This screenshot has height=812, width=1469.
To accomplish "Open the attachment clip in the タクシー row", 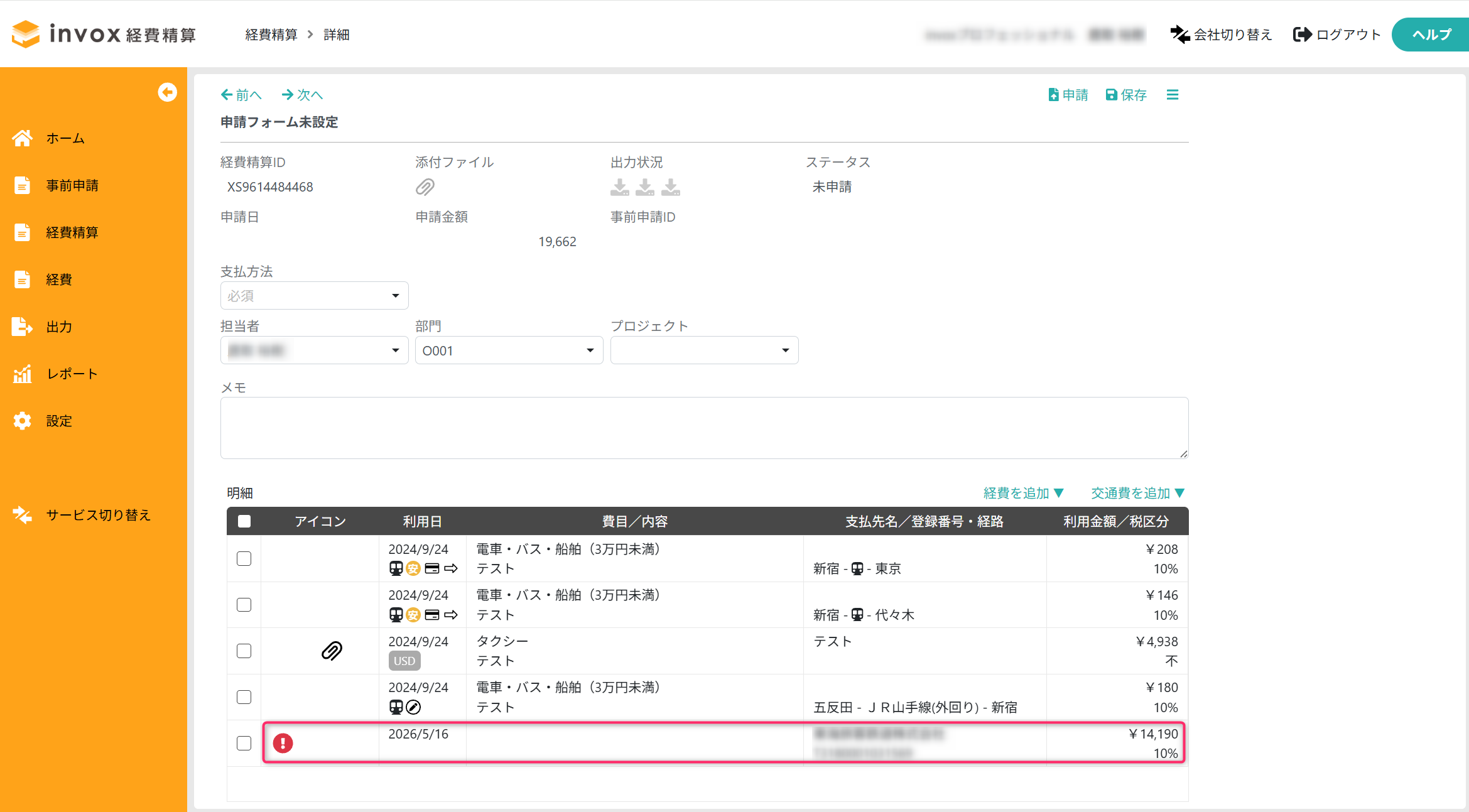I will tap(332, 651).
